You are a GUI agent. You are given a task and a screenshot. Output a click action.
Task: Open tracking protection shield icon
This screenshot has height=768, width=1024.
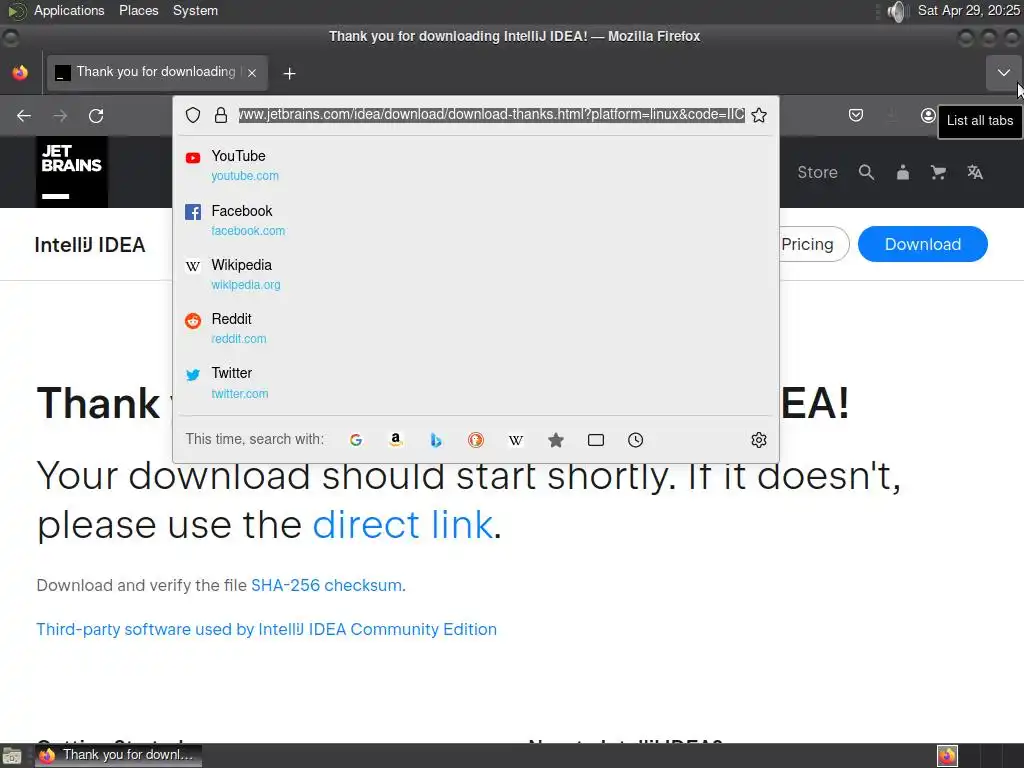tap(193, 115)
